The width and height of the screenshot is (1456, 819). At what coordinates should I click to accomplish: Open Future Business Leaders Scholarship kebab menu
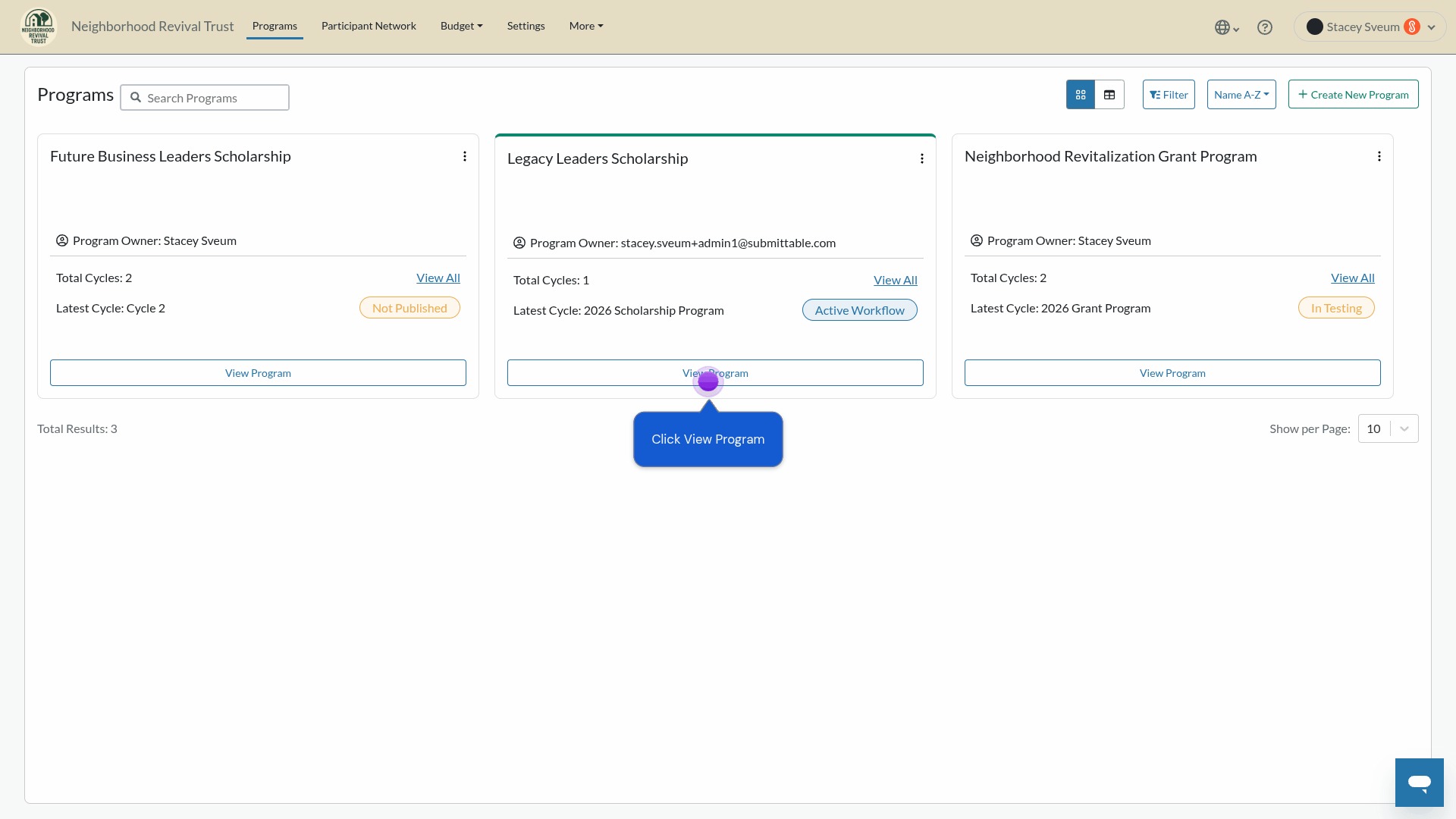(465, 156)
